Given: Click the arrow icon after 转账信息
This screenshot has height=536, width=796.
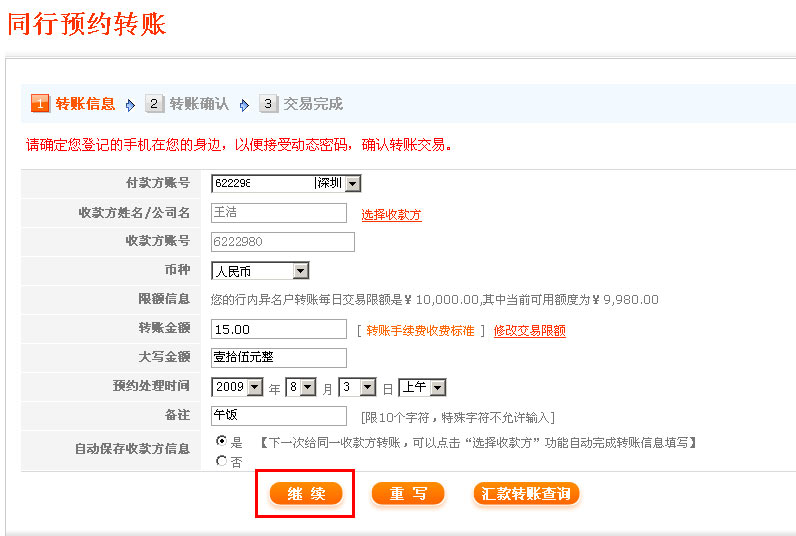Looking at the screenshot, I should click(x=130, y=105).
